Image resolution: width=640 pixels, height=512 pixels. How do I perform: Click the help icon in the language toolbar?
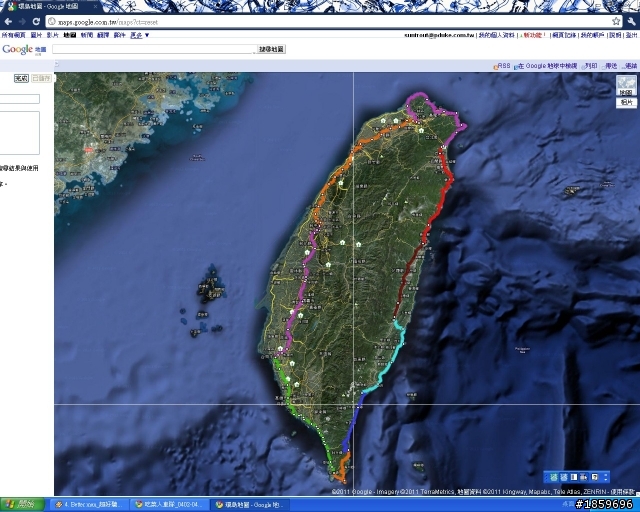pos(595,477)
